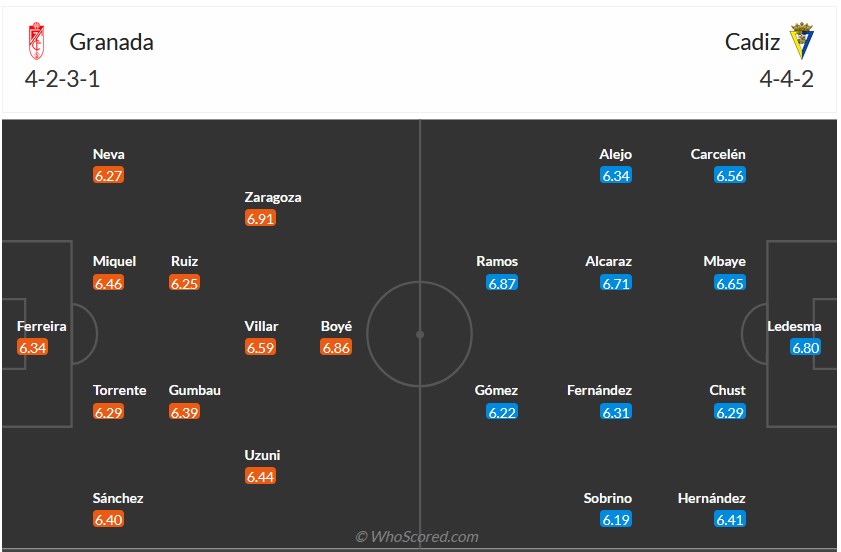
Task: Open the Cadiz team name link
Action: pyautogui.click(x=753, y=41)
